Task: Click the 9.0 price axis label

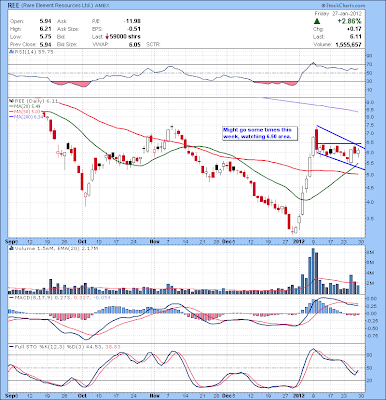Action: click(x=370, y=103)
